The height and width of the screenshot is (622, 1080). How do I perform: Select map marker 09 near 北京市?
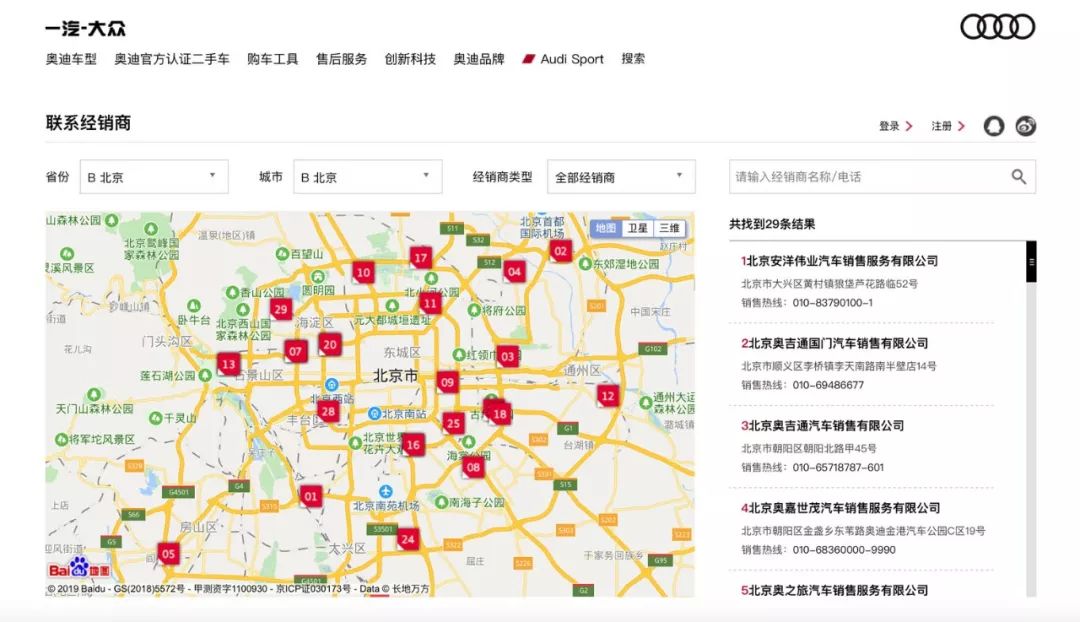[449, 383]
